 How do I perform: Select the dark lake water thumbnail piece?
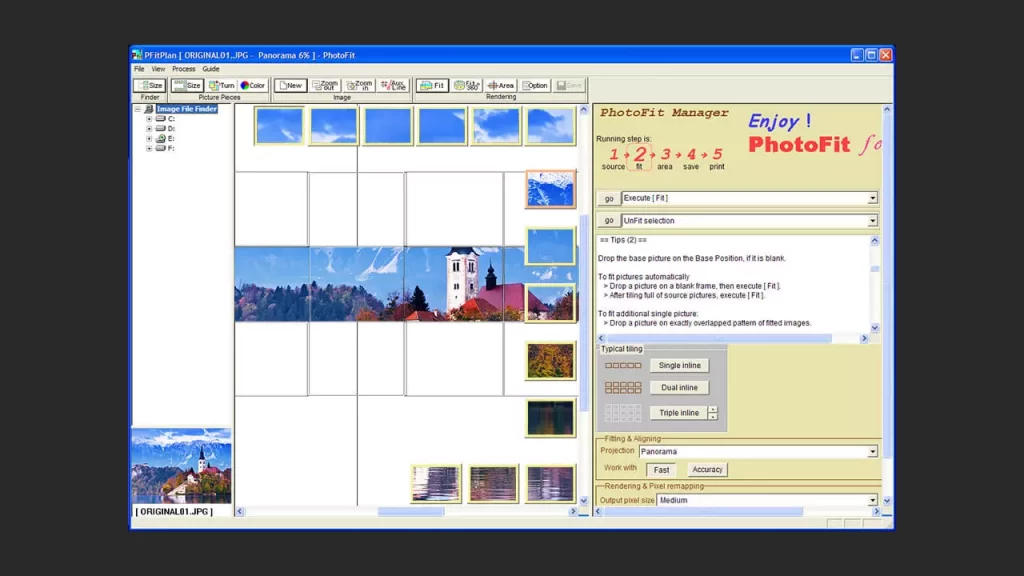551,418
